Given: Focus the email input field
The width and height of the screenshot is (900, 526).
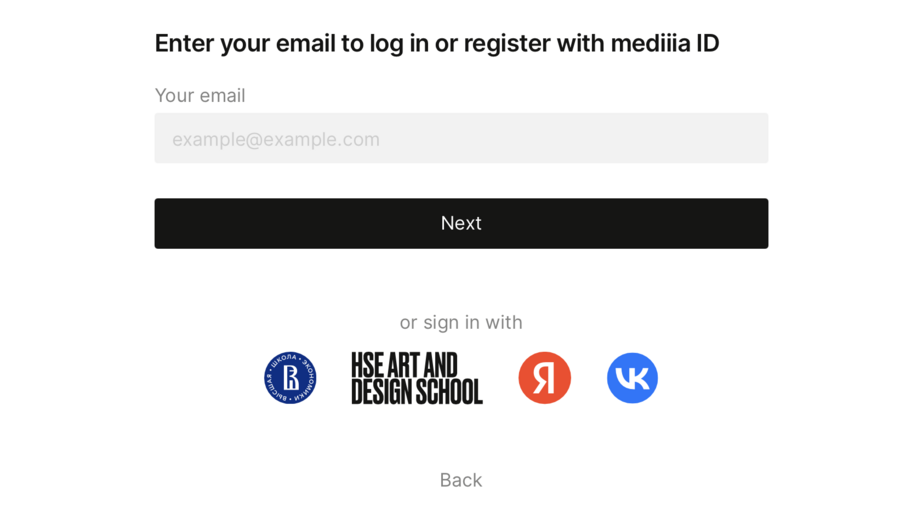Looking at the screenshot, I should click(x=461, y=138).
